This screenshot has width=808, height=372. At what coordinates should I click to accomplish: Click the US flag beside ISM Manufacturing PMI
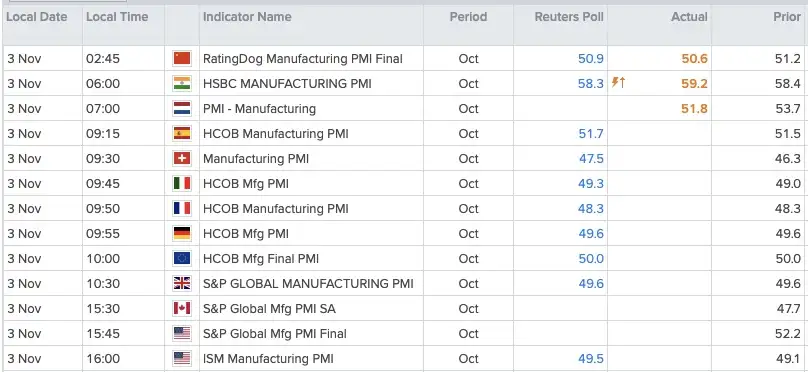pos(182,359)
